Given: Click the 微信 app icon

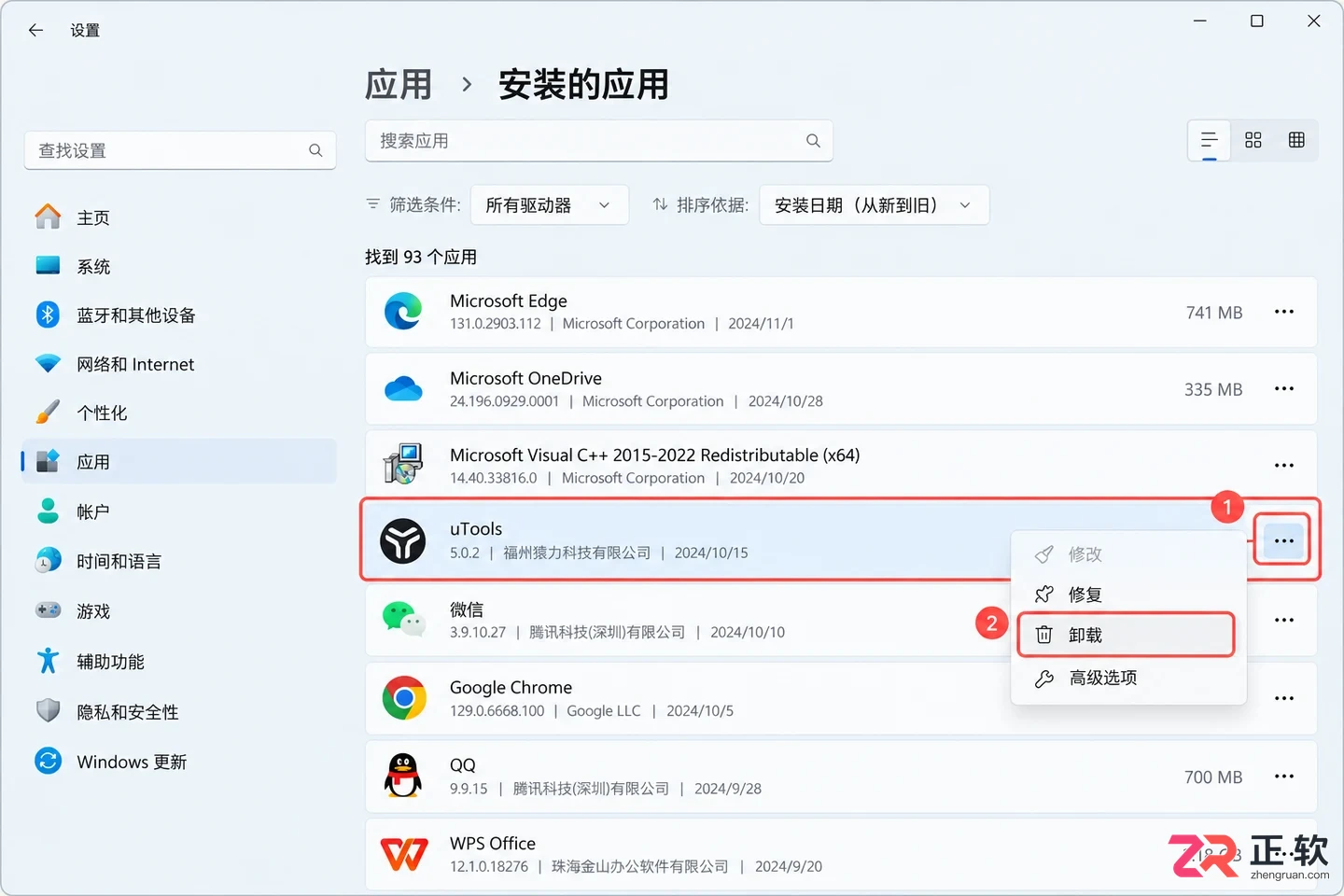Looking at the screenshot, I should pos(403,619).
